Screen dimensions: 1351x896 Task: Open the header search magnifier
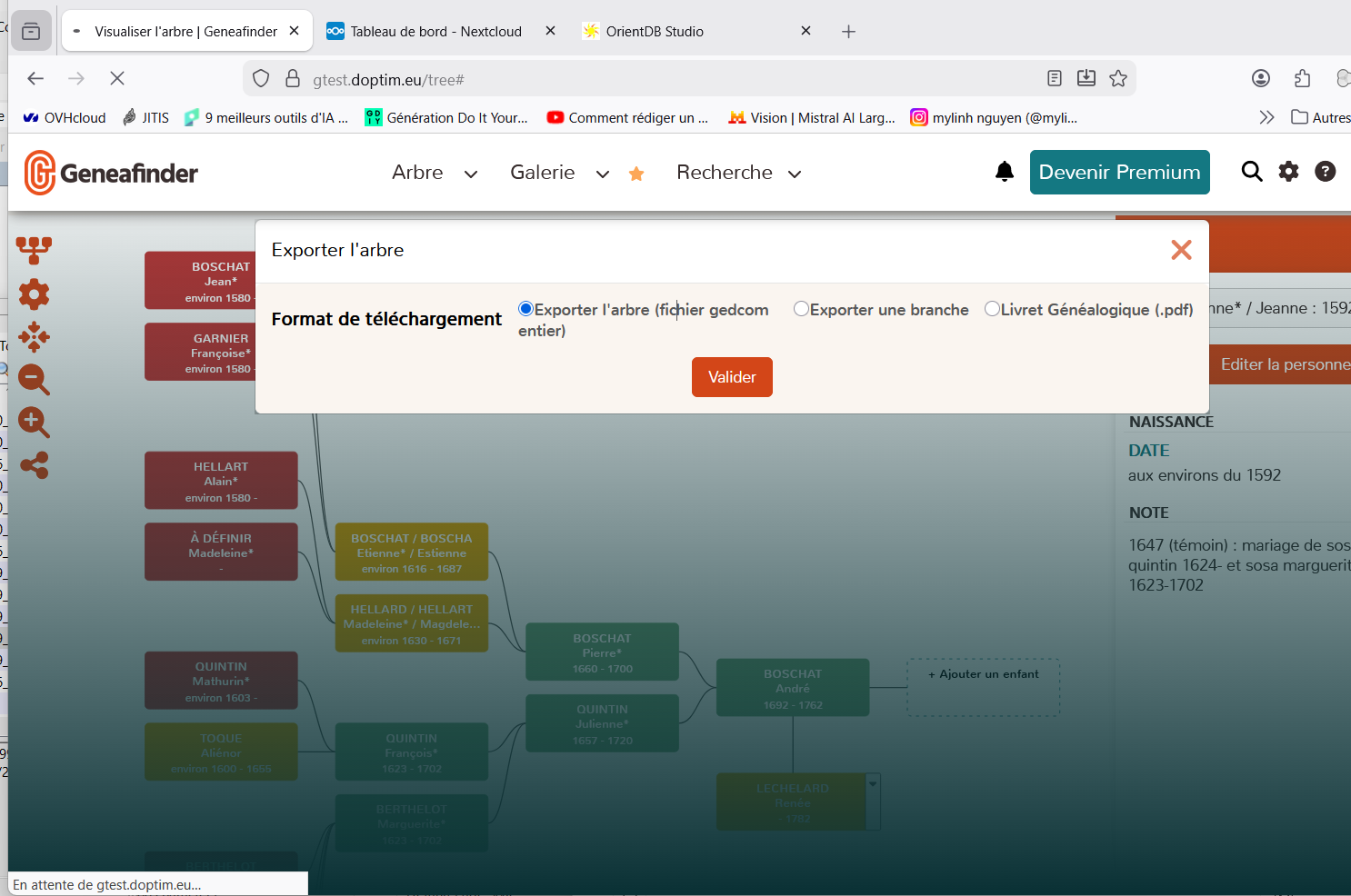point(1251,172)
